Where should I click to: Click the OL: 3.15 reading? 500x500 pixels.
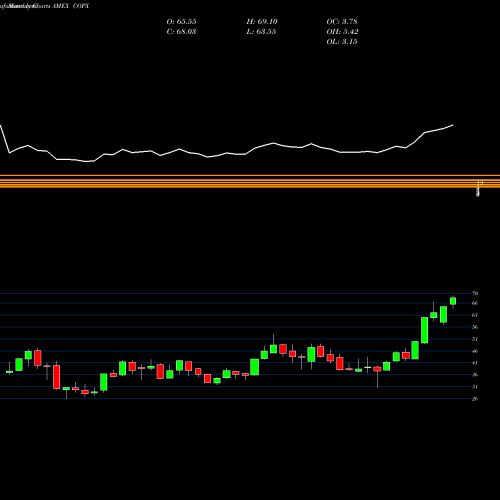[342, 42]
